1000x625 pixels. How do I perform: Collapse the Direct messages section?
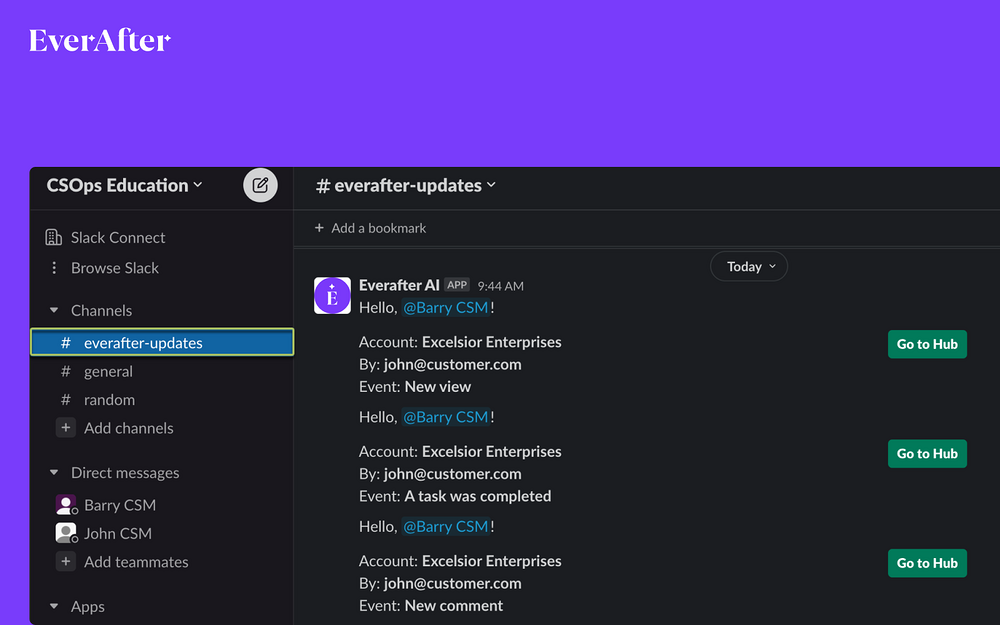[x=54, y=473]
